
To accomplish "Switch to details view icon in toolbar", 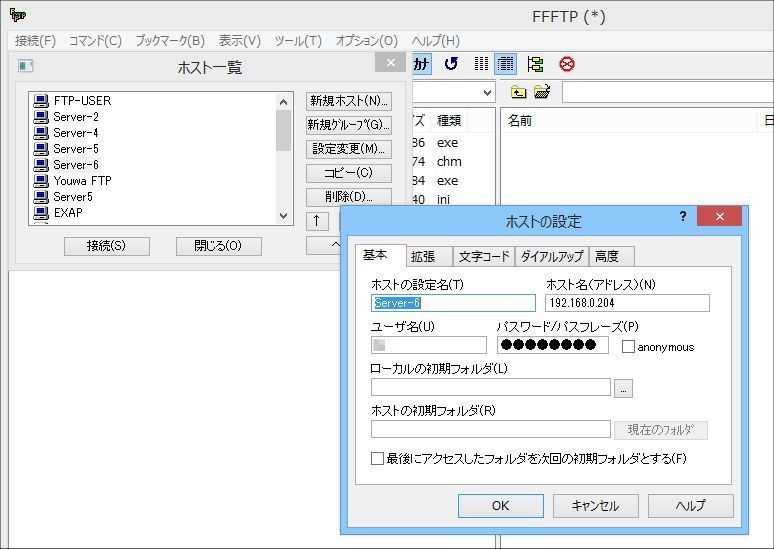I will click(505, 64).
